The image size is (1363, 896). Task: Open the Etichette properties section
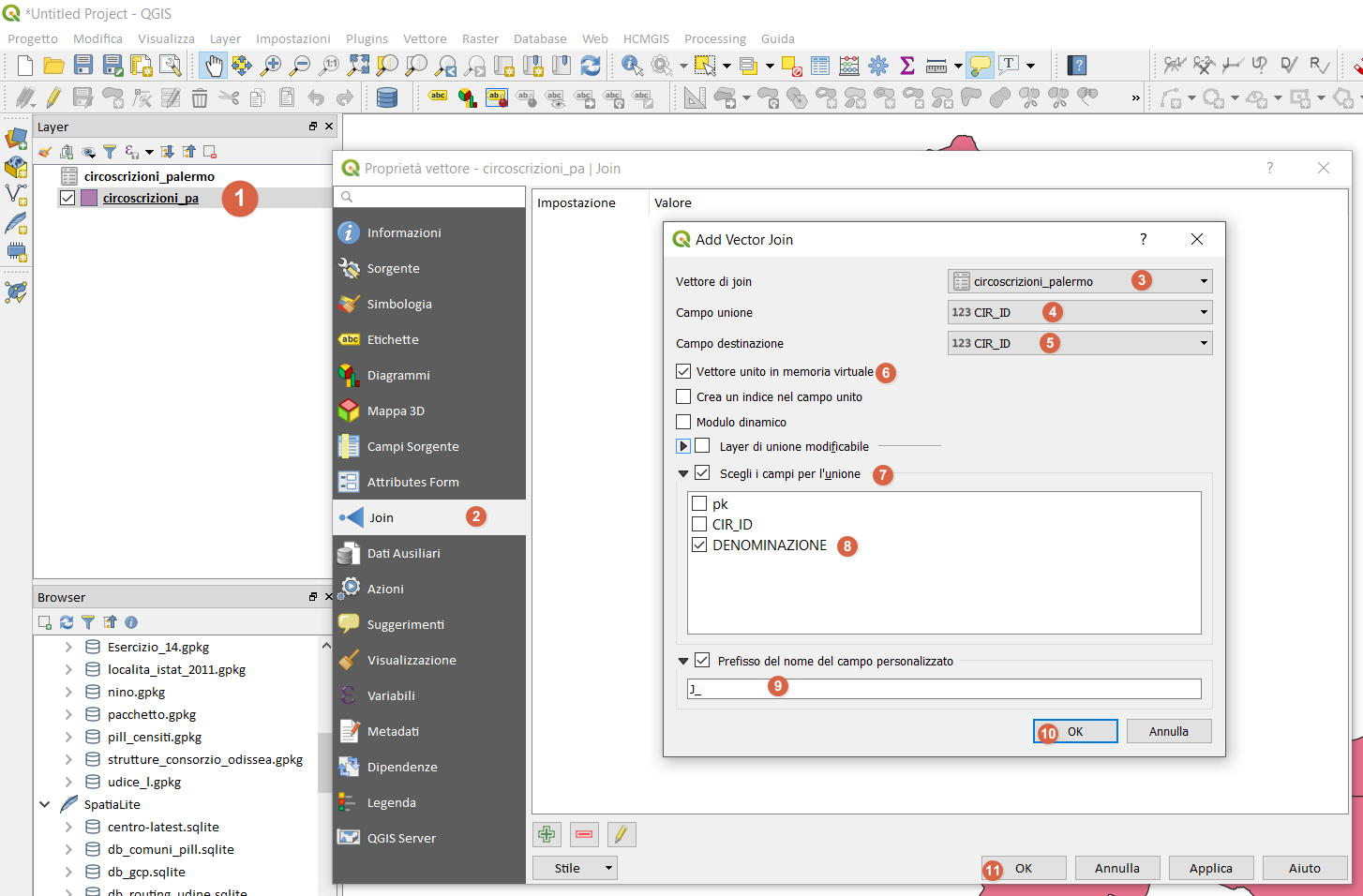393,339
